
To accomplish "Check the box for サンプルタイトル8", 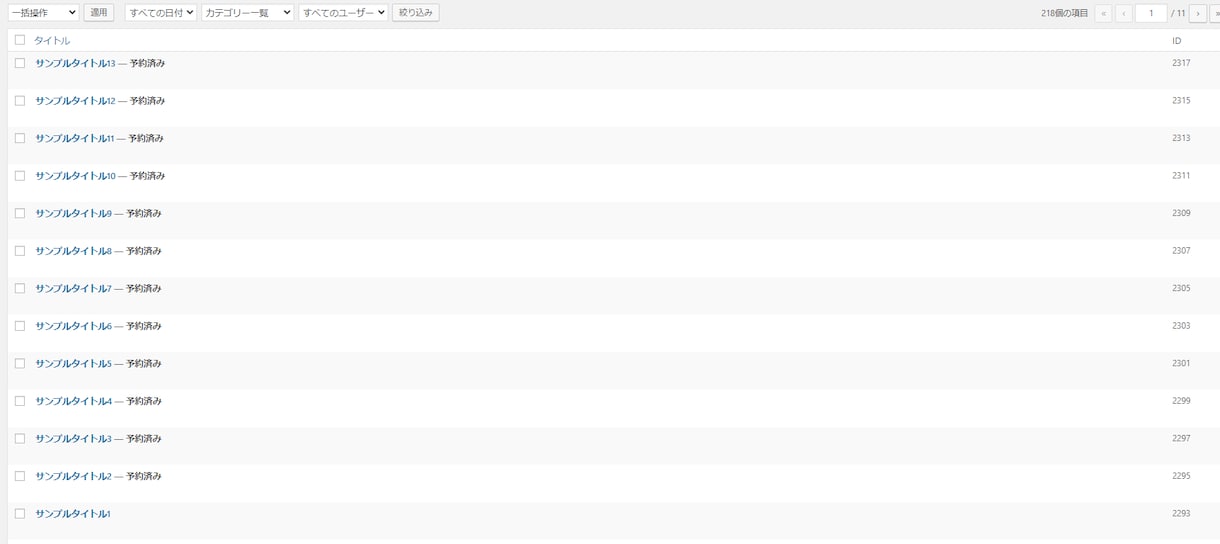I will (x=19, y=251).
